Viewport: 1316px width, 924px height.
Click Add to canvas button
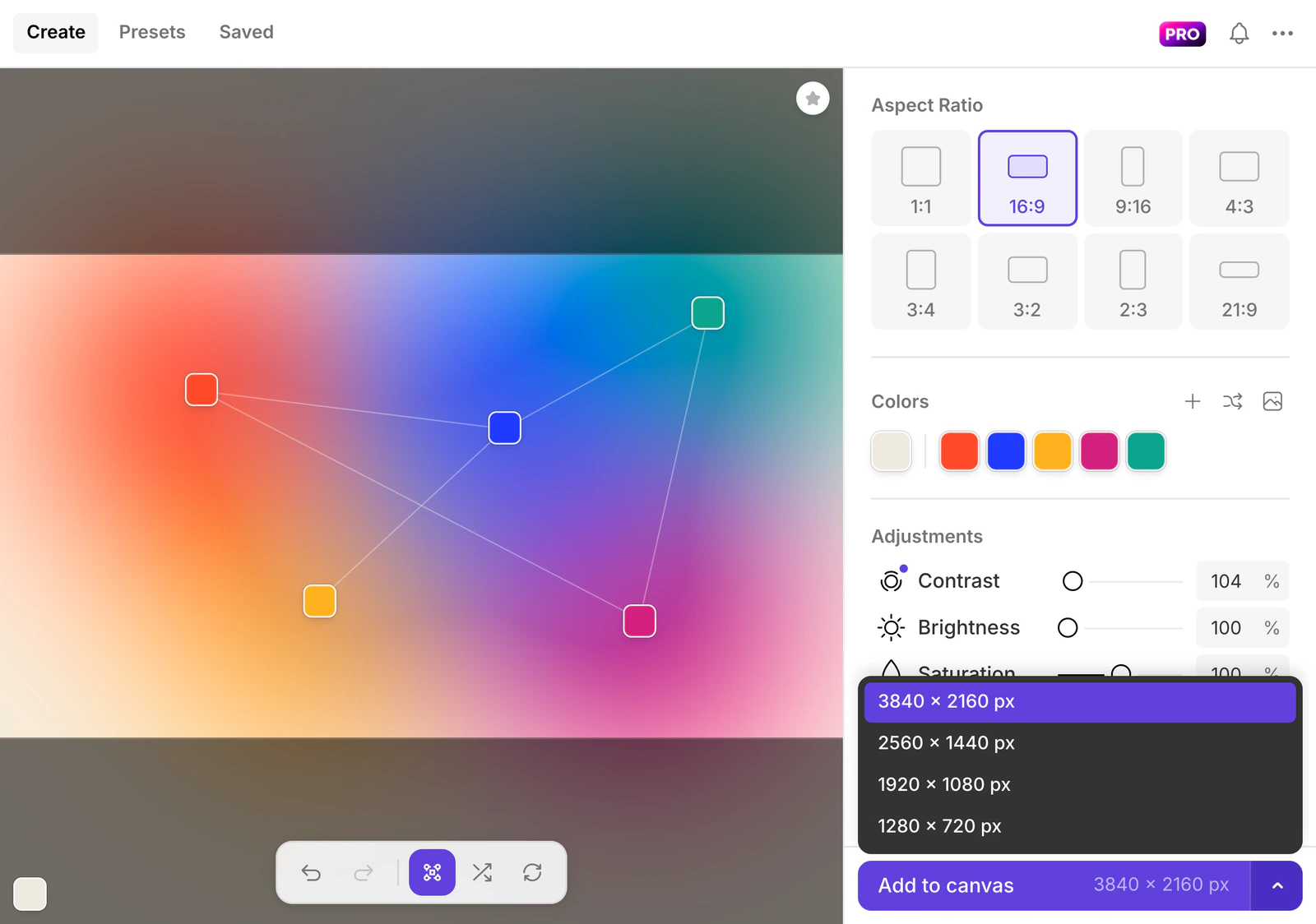pyautogui.click(x=1054, y=885)
